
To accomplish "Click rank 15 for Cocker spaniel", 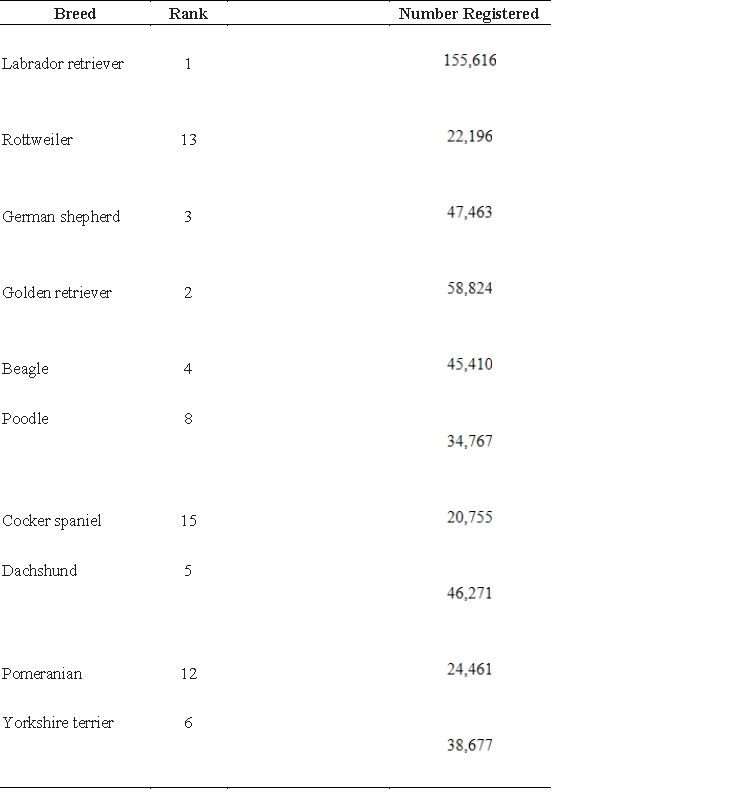I will pos(189,521).
